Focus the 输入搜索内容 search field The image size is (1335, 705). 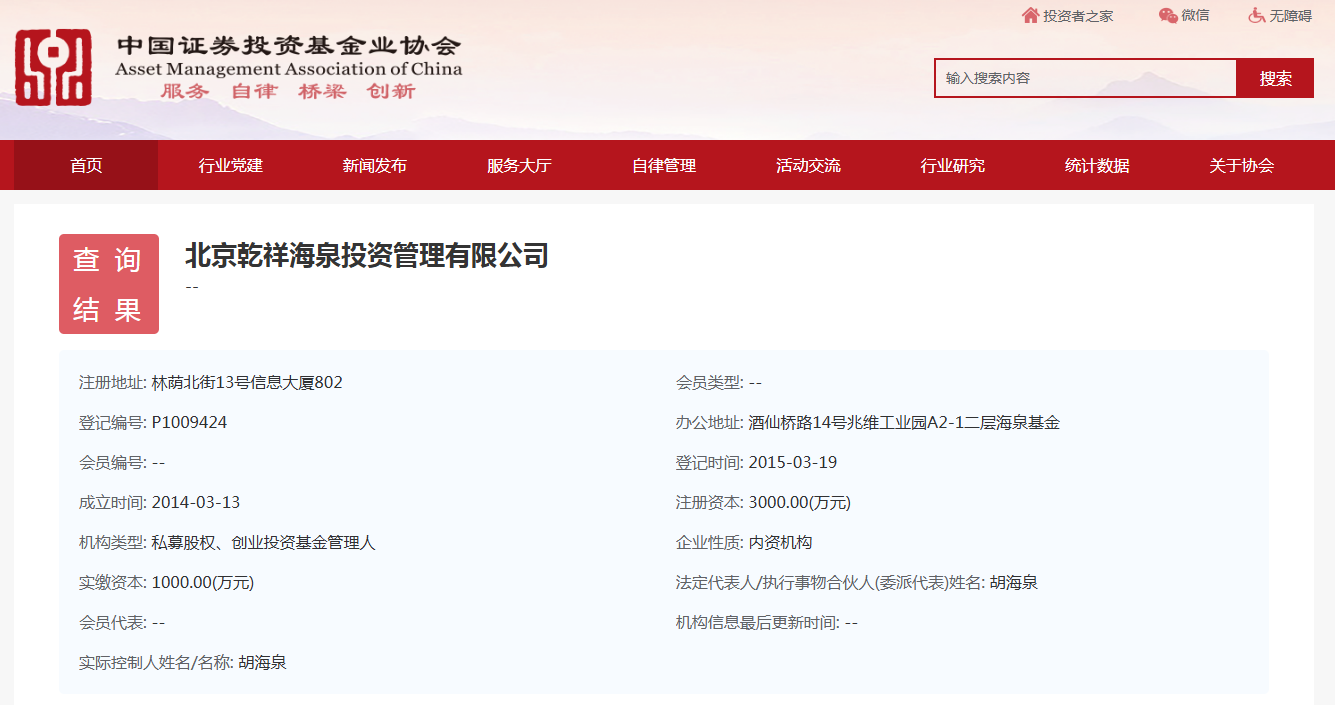1085,78
